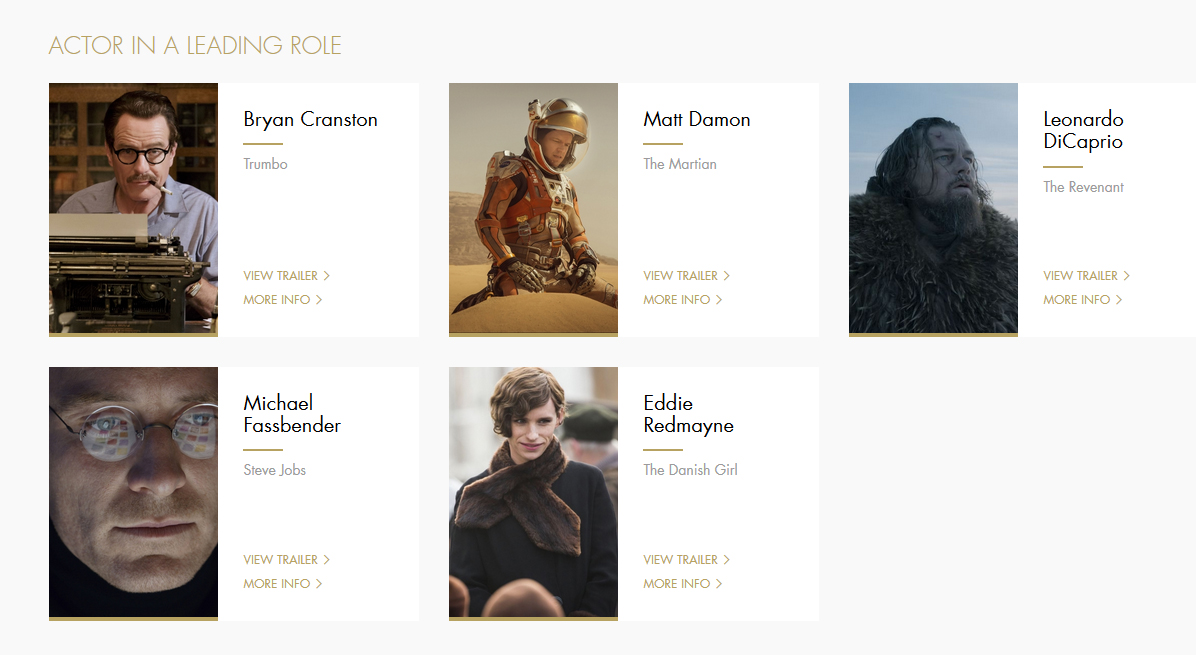This screenshot has width=1196, height=655.
Task: Select the Michael Fassbender name heading
Action: (x=292, y=414)
